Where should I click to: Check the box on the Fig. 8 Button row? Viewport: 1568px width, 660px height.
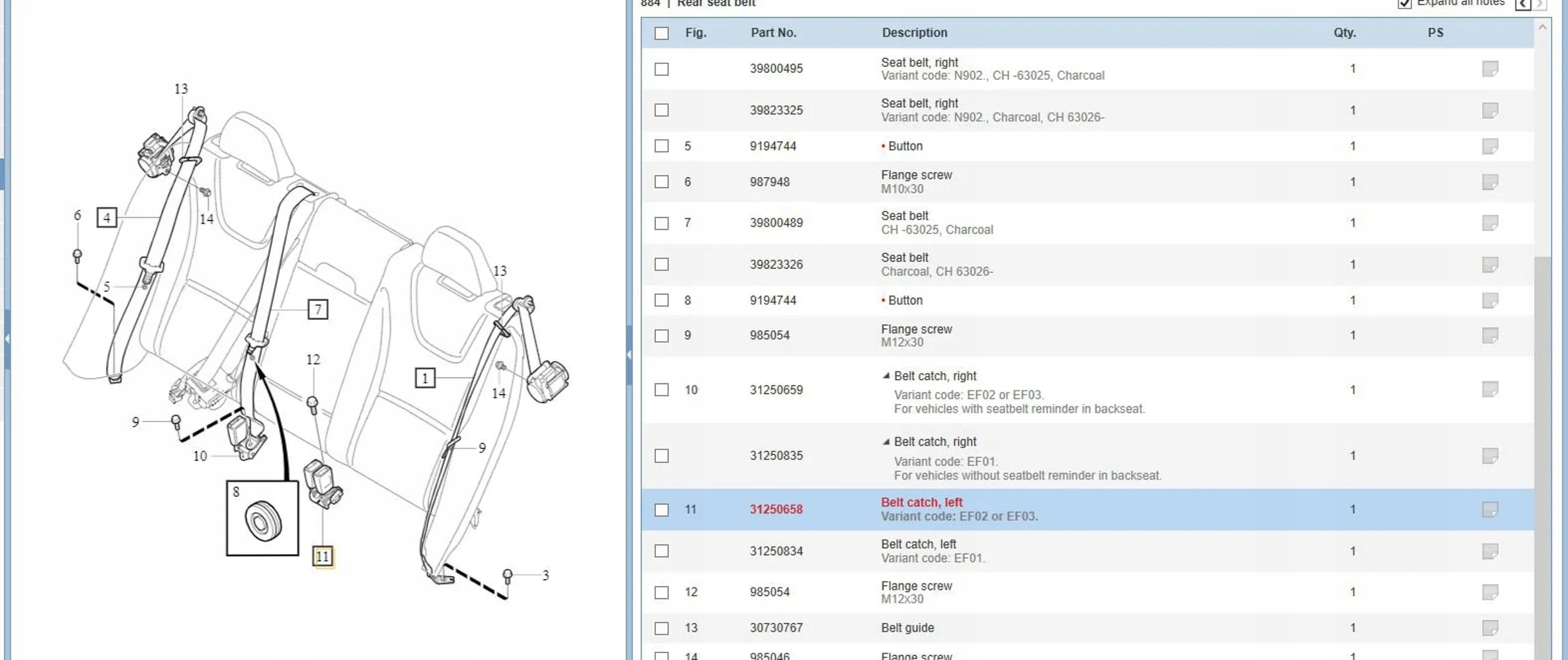click(x=662, y=301)
